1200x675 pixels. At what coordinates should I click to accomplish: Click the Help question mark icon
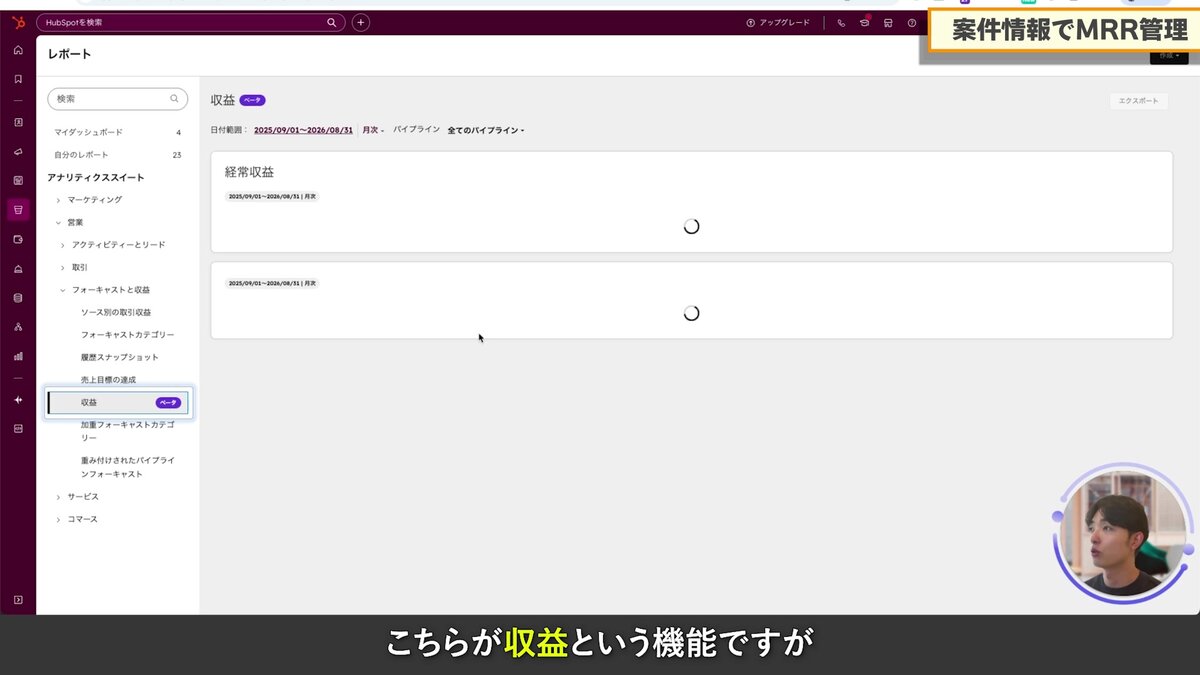click(x=911, y=22)
